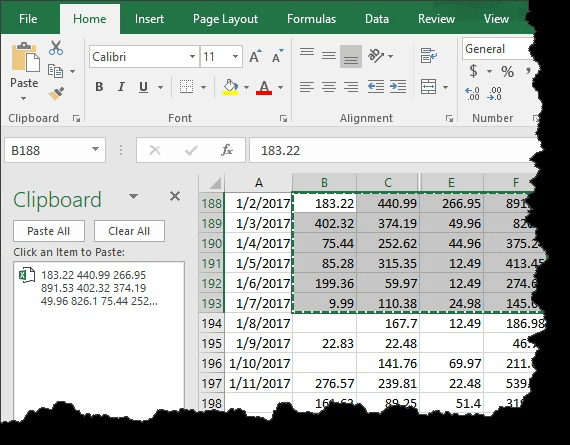Paste the clipboard item starting 183.22
570x445 pixels.
tap(99, 288)
